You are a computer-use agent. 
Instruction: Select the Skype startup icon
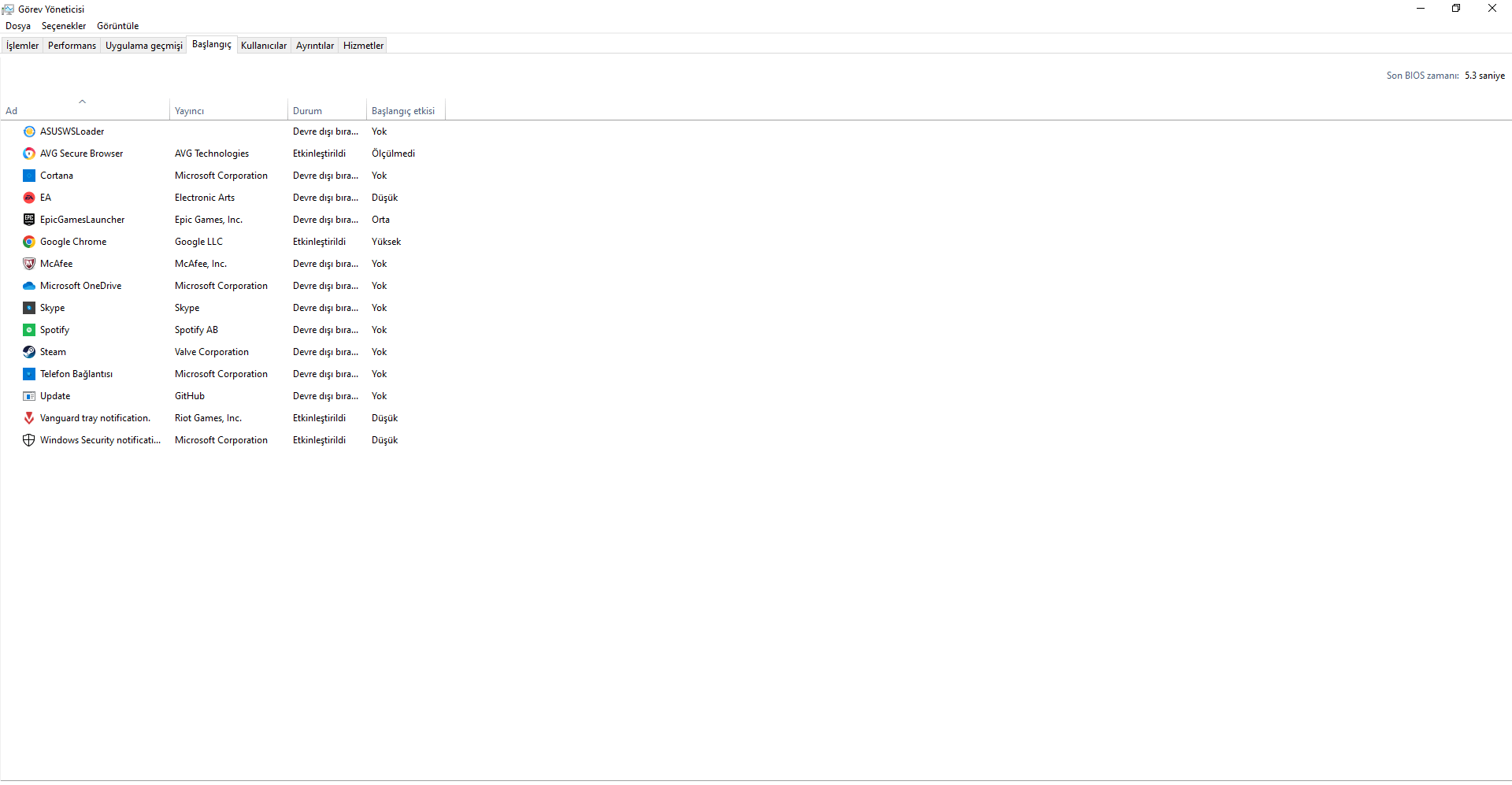[29, 308]
